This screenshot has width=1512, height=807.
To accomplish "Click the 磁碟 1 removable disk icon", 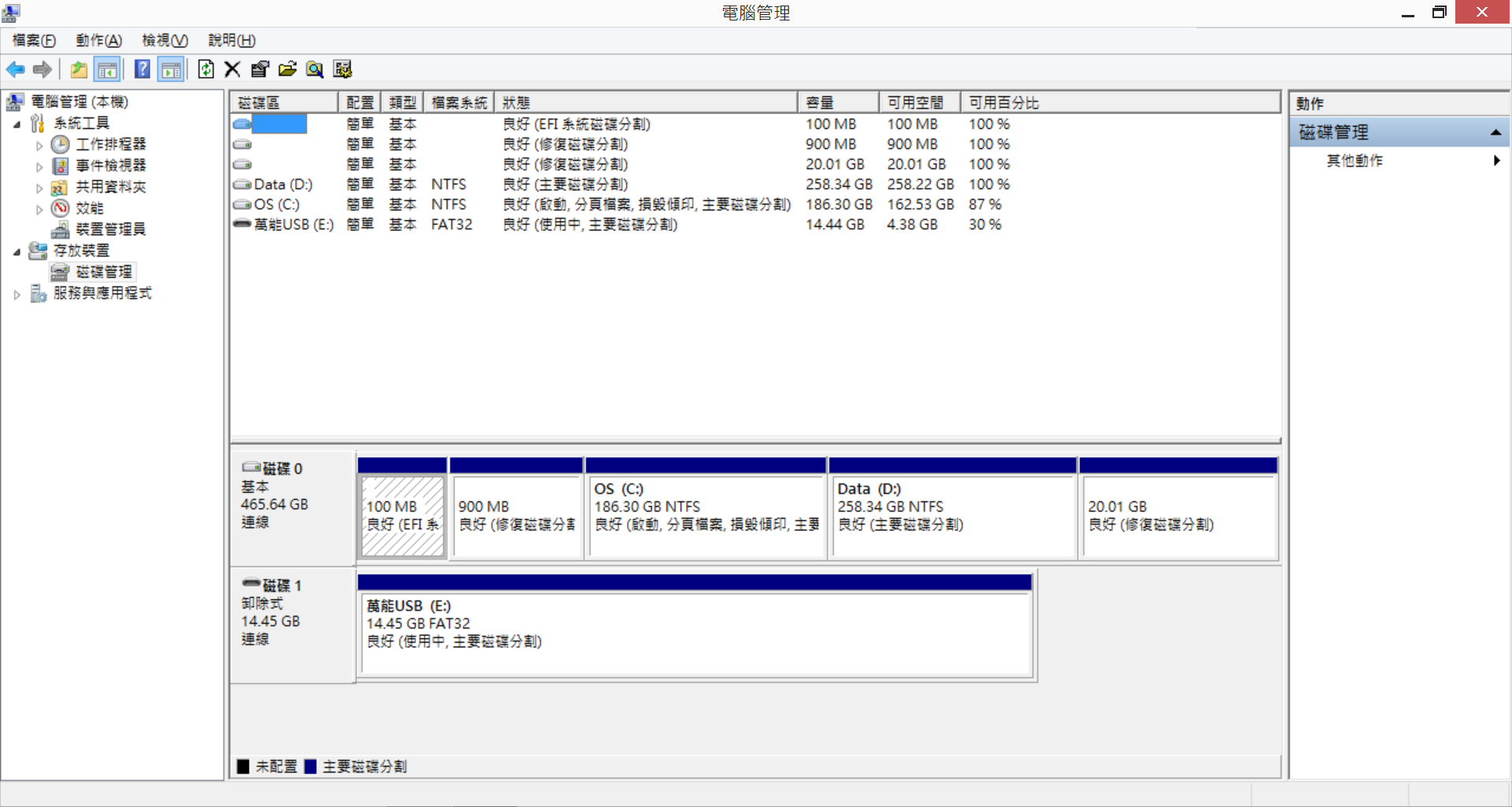I will [x=251, y=583].
